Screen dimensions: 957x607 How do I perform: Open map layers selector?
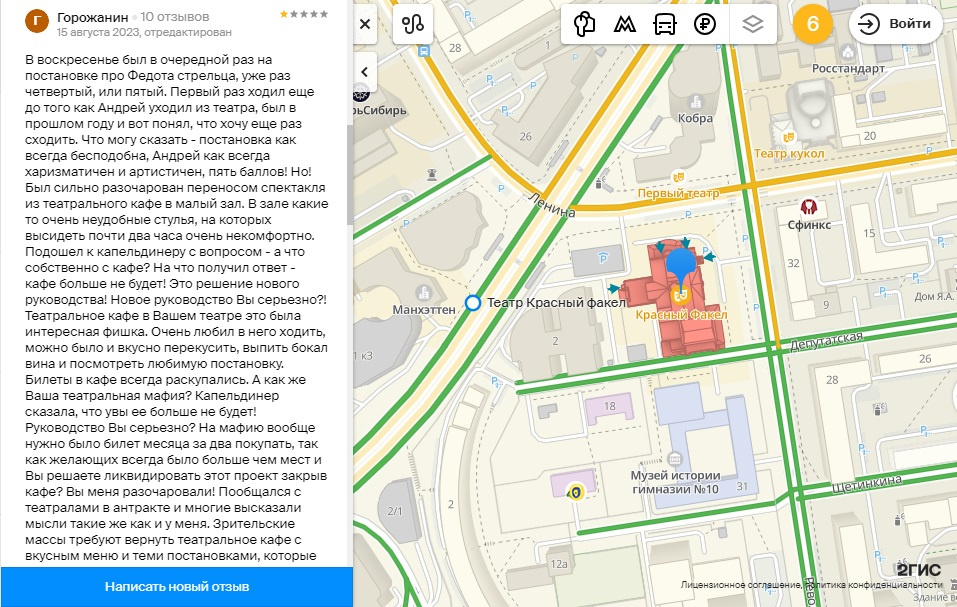click(x=753, y=24)
